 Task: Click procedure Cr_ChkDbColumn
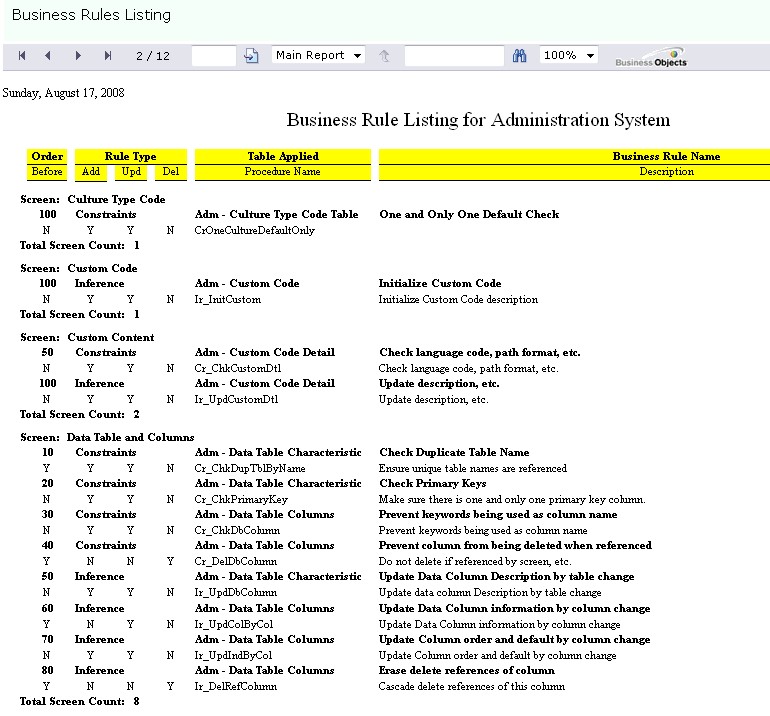click(237, 530)
